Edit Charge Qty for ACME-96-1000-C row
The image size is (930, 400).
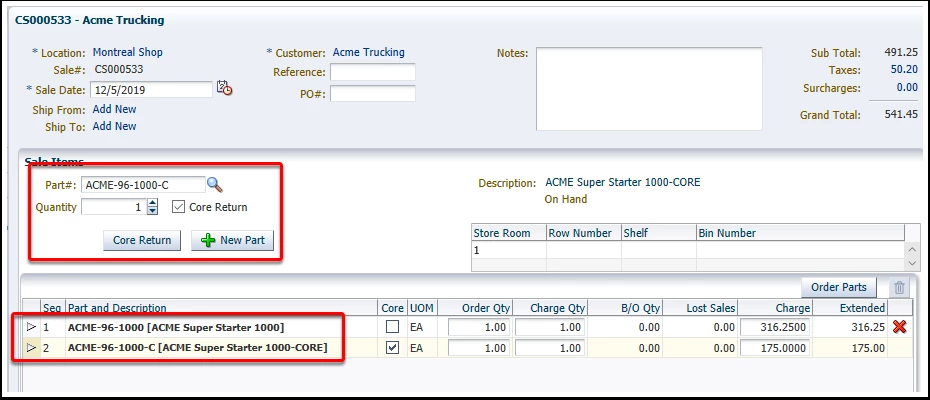(550, 348)
